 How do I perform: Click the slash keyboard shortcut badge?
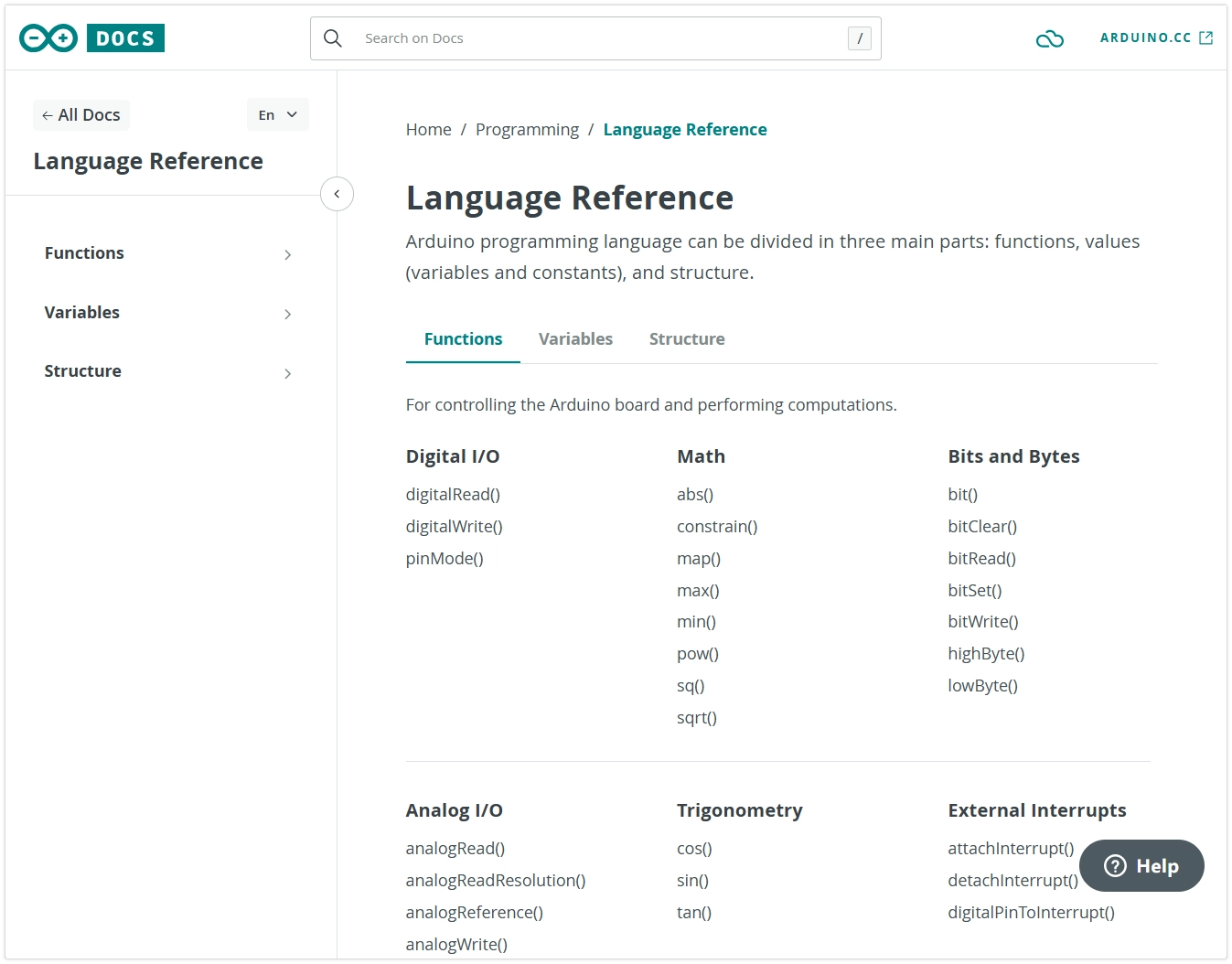tap(859, 38)
